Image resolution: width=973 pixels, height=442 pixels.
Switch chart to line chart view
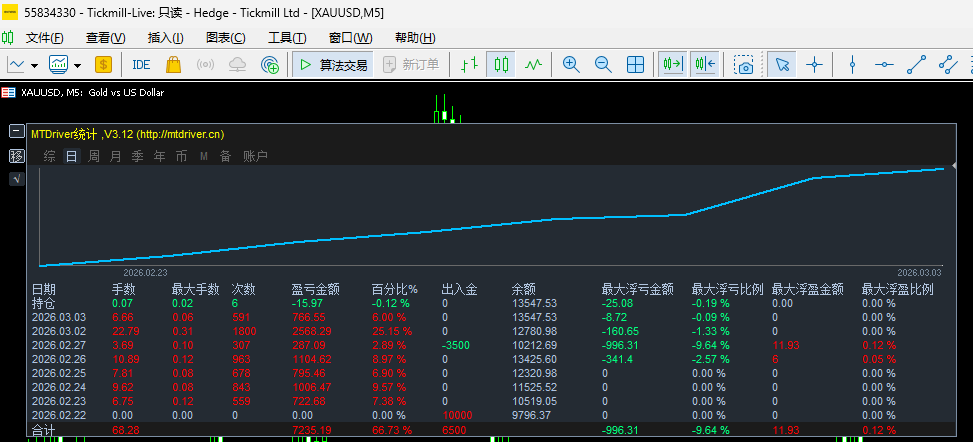click(534, 64)
